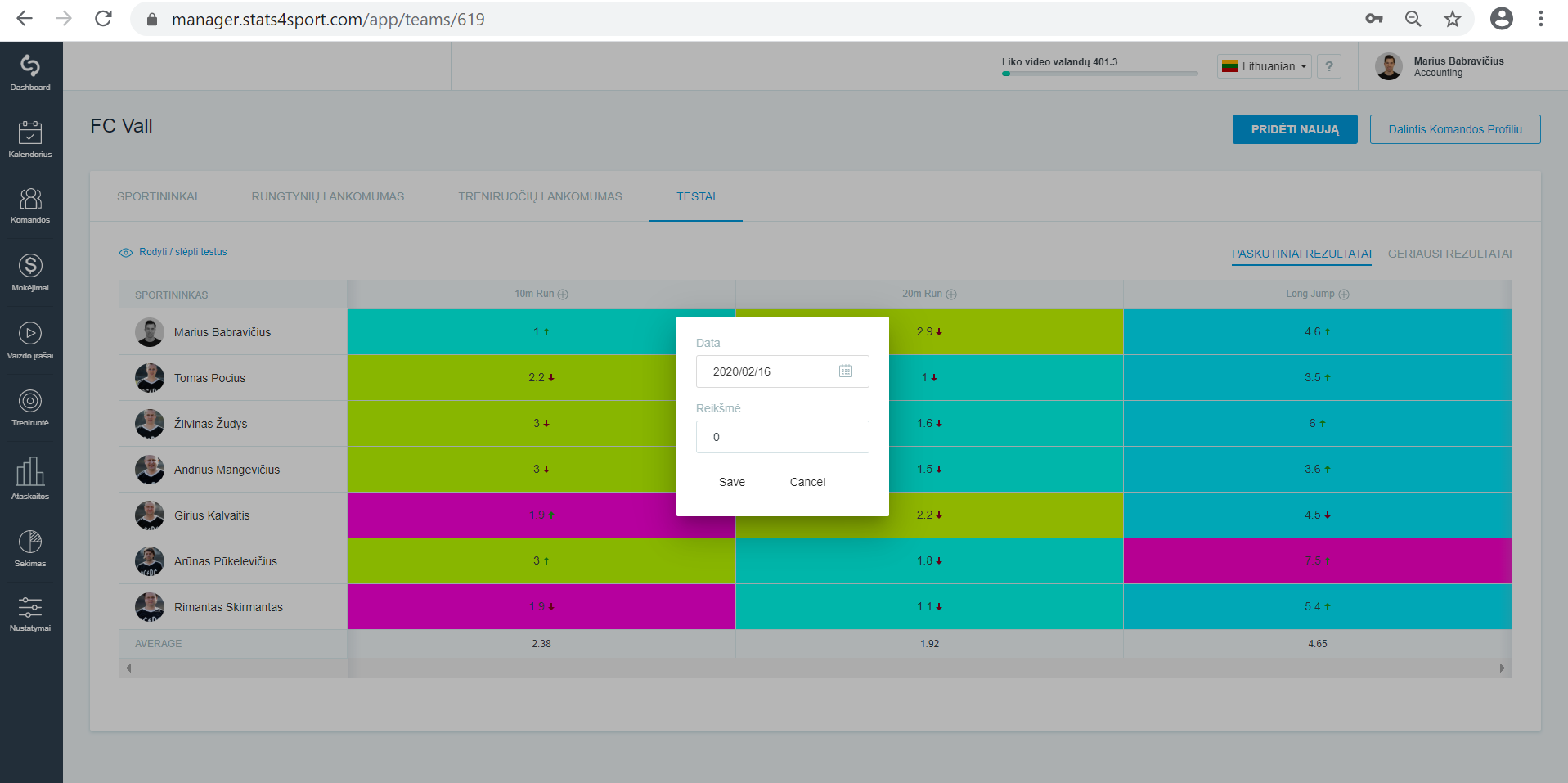Switch to Rungtynių Lankomumas tab
The height and width of the screenshot is (783, 1568).
click(x=328, y=196)
